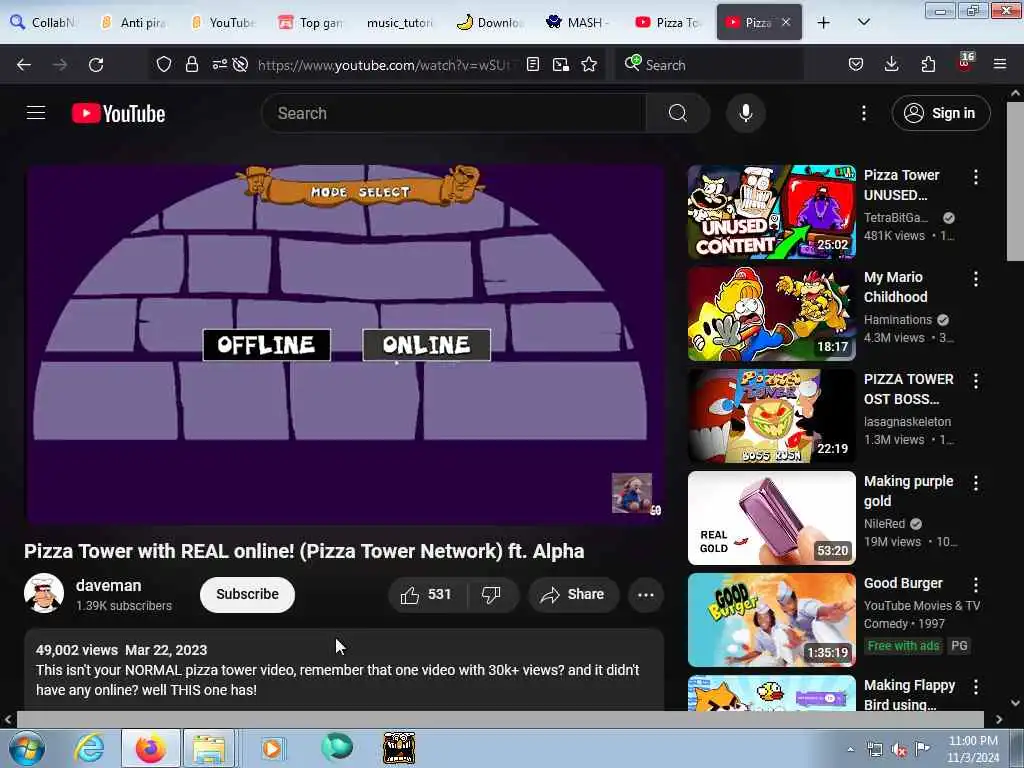This screenshot has height=768, width=1024.
Task: Open the Good Burger movie thumbnail
Action: [x=771, y=620]
